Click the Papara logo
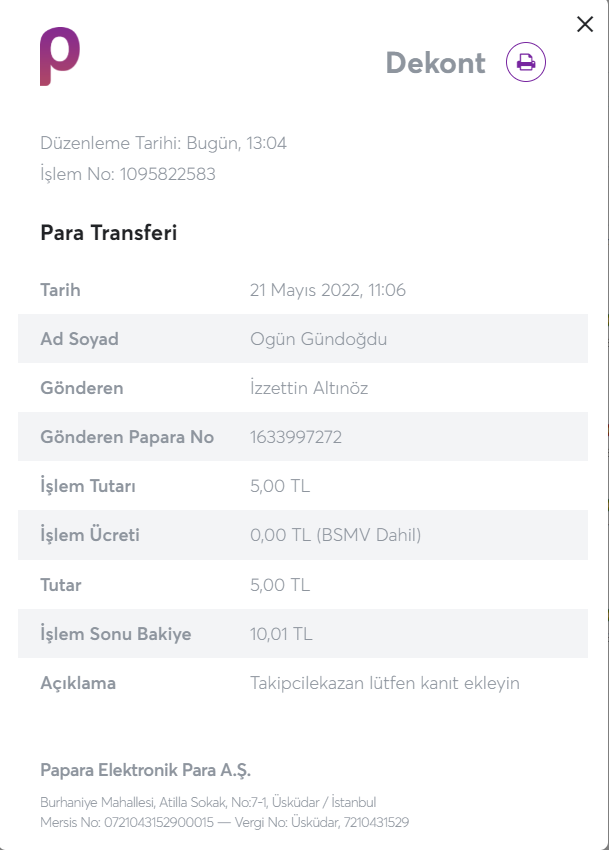The height and width of the screenshot is (850, 609). (x=60, y=56)
